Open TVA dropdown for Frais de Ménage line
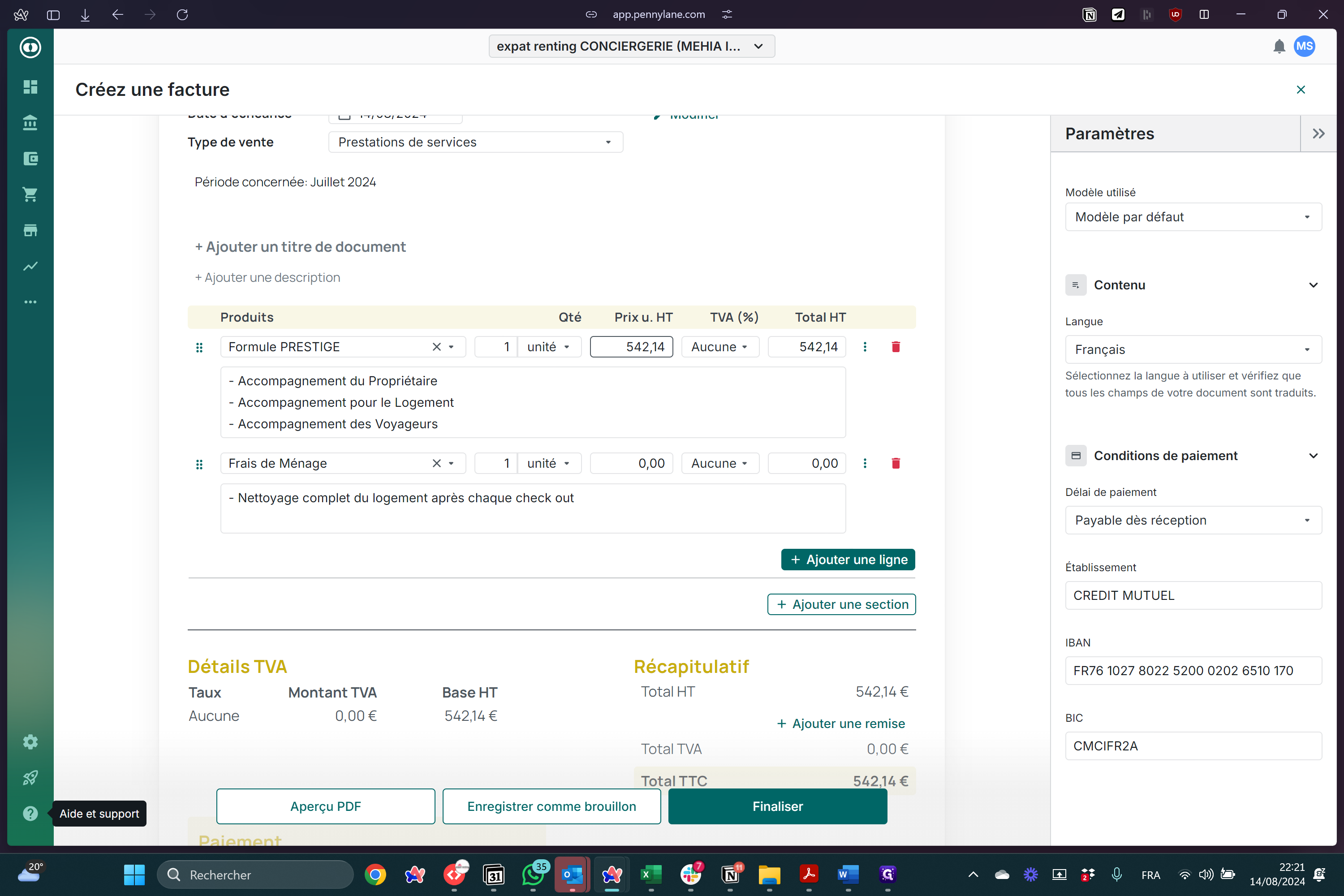The image size is (1344, 896). pyautogui.click(x=720, y=463)
